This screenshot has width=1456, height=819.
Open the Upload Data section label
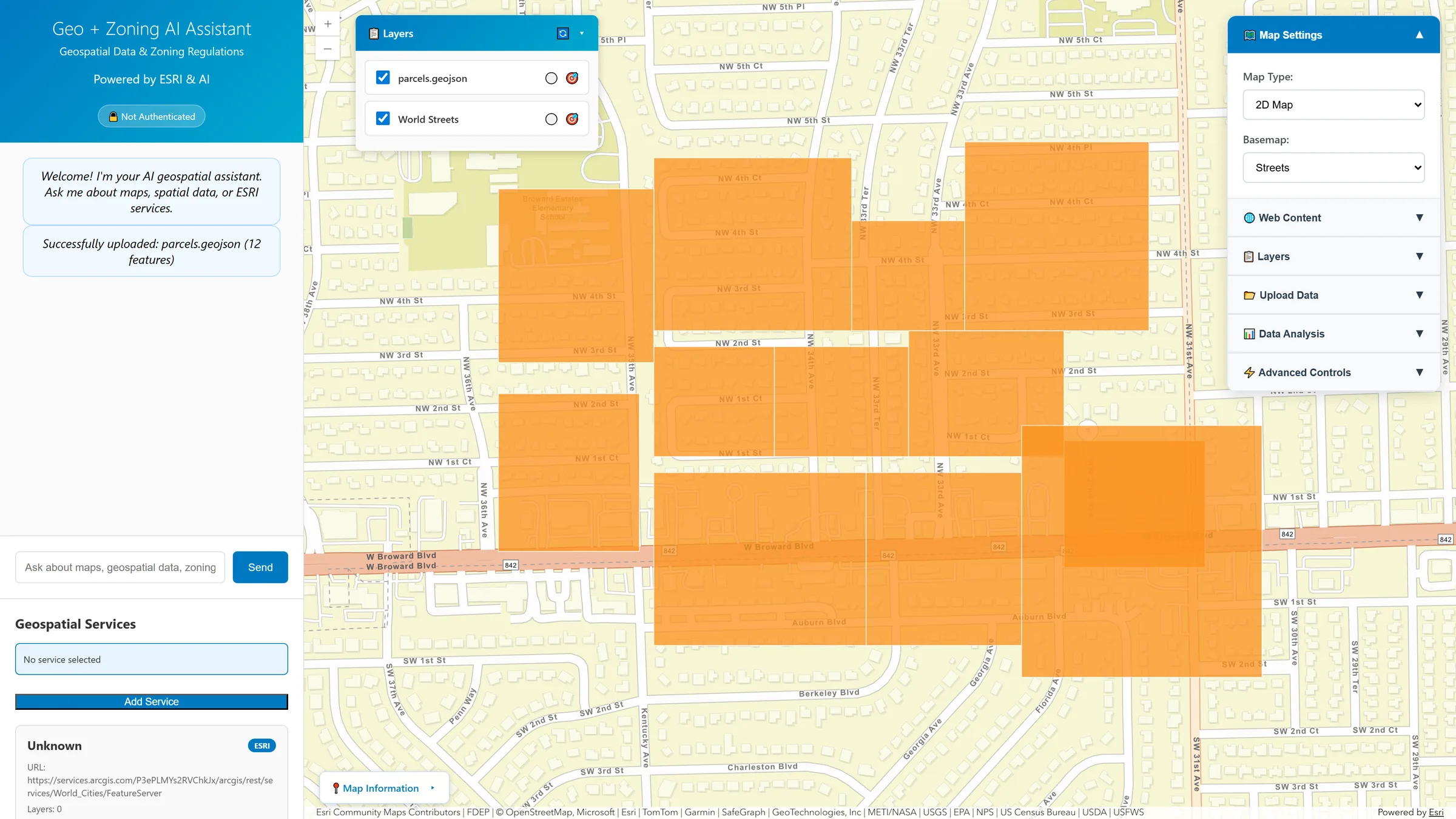click(1289, 295)
